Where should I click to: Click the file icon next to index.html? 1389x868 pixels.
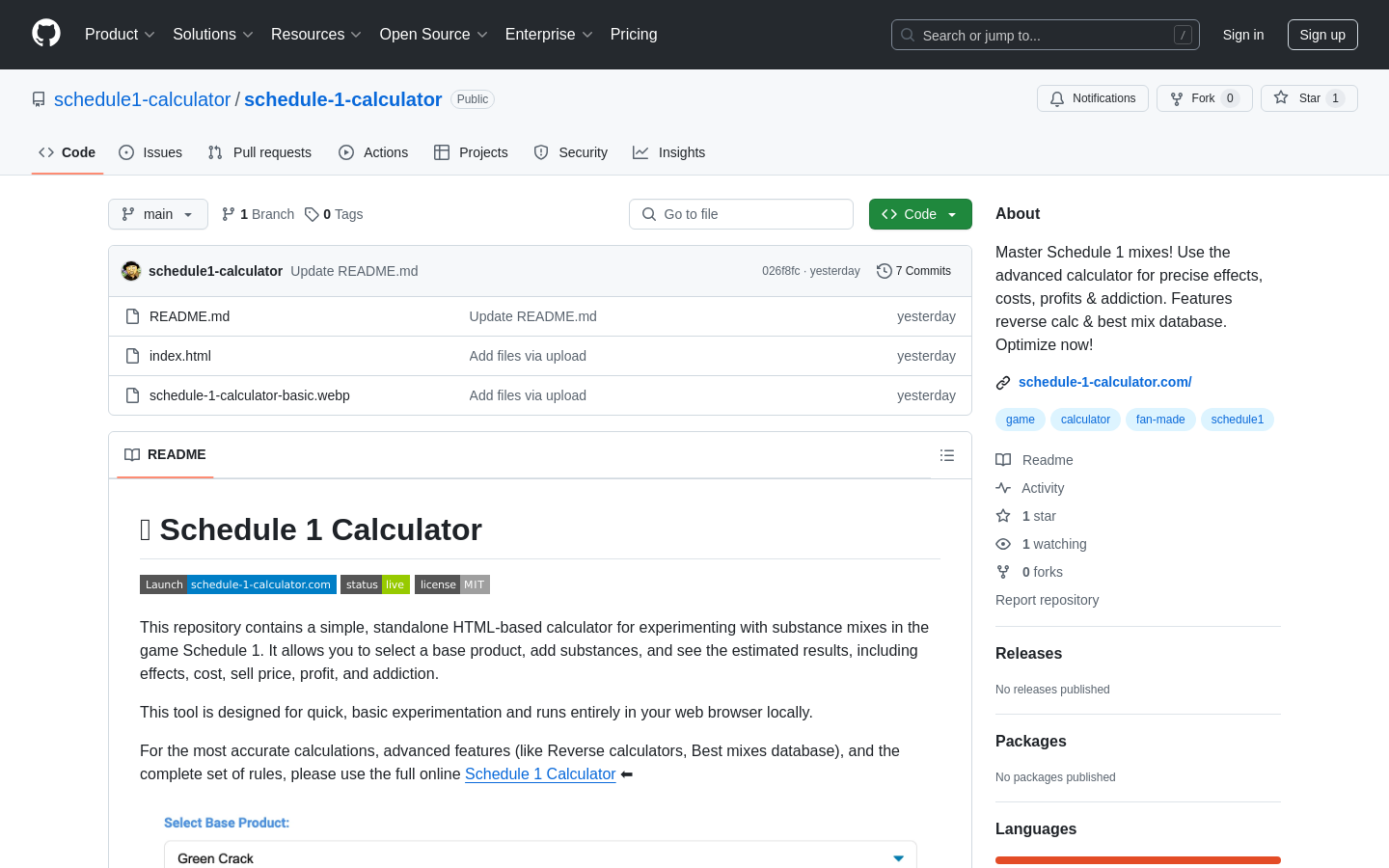click(x=133, y=356)
